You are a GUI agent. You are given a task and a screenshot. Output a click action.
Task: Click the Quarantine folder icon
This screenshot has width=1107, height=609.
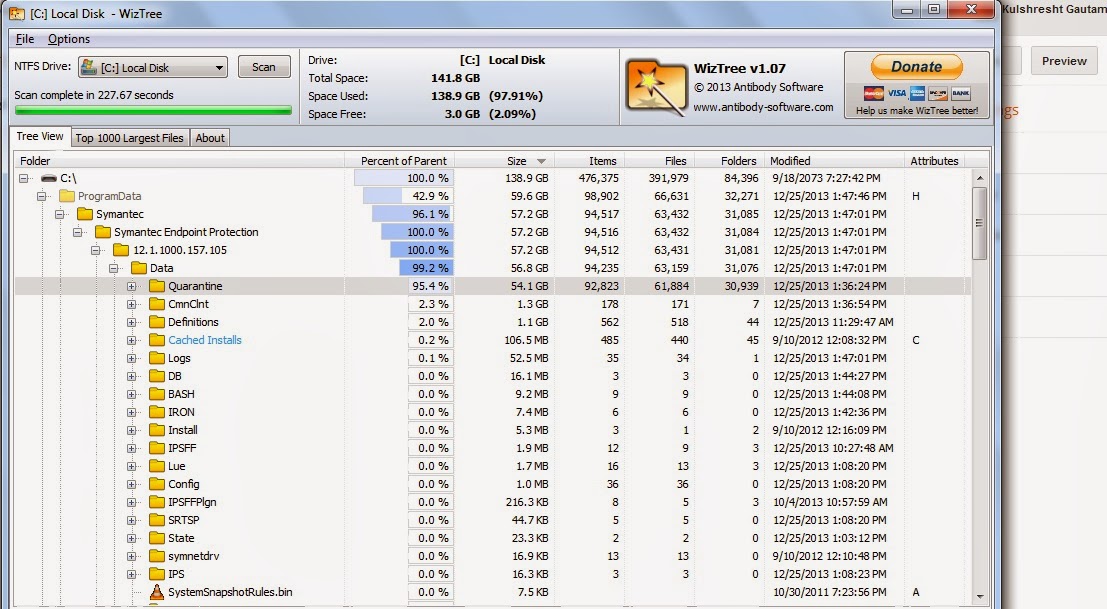click(157, 286)
